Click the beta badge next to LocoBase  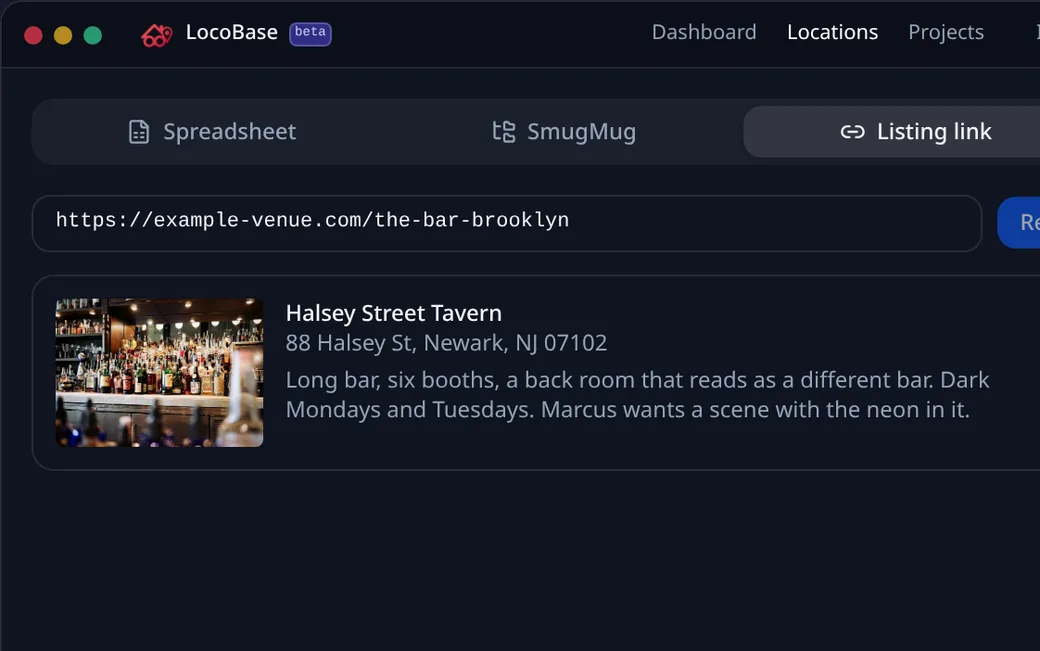pos(310,33)
